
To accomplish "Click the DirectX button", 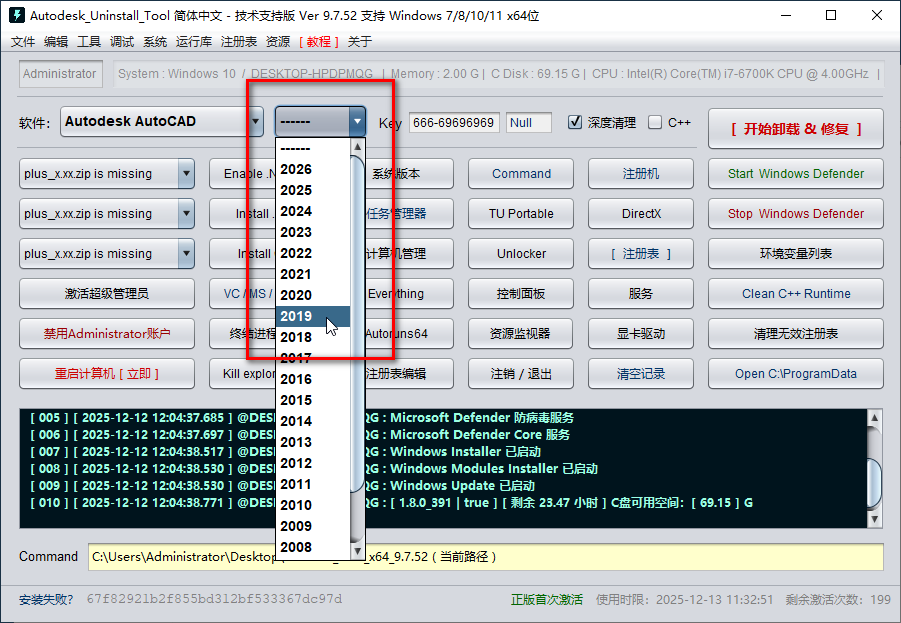I will [x=641, y=213].
